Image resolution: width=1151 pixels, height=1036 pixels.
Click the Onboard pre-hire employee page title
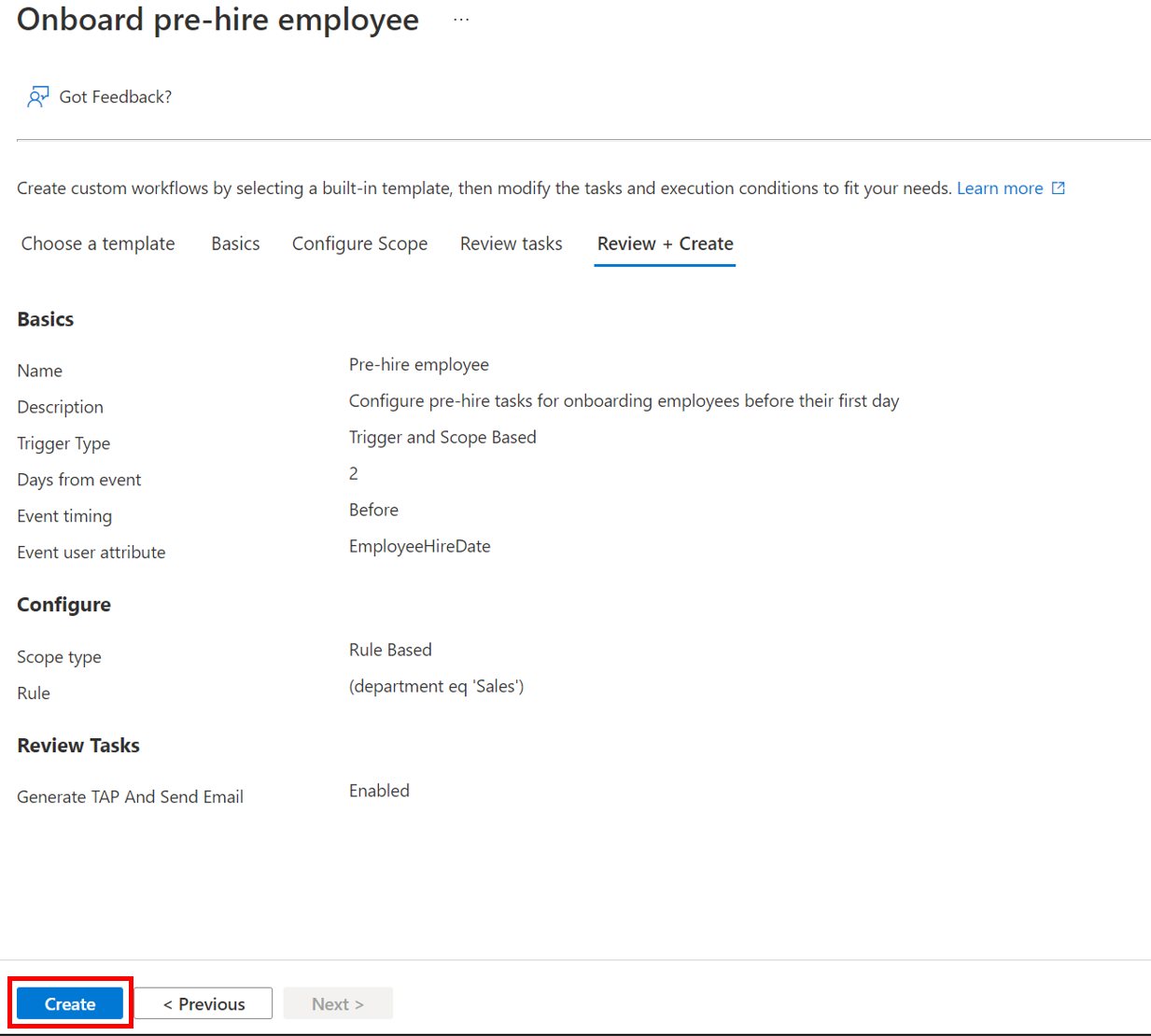pos(218,20)
